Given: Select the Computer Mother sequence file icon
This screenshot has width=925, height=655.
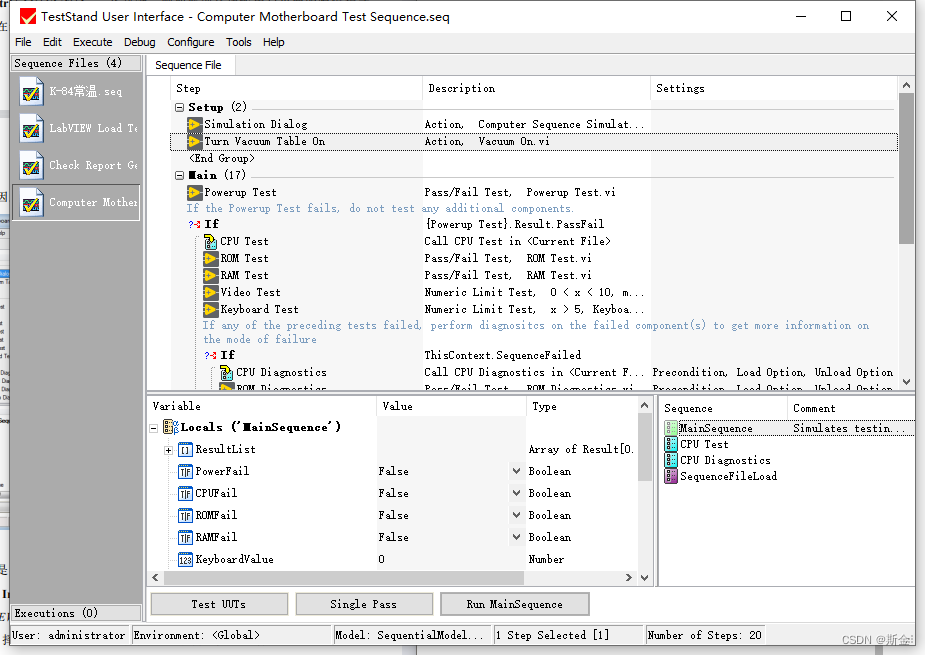Looking at the screenshot, I should click(x=31, y=202).
